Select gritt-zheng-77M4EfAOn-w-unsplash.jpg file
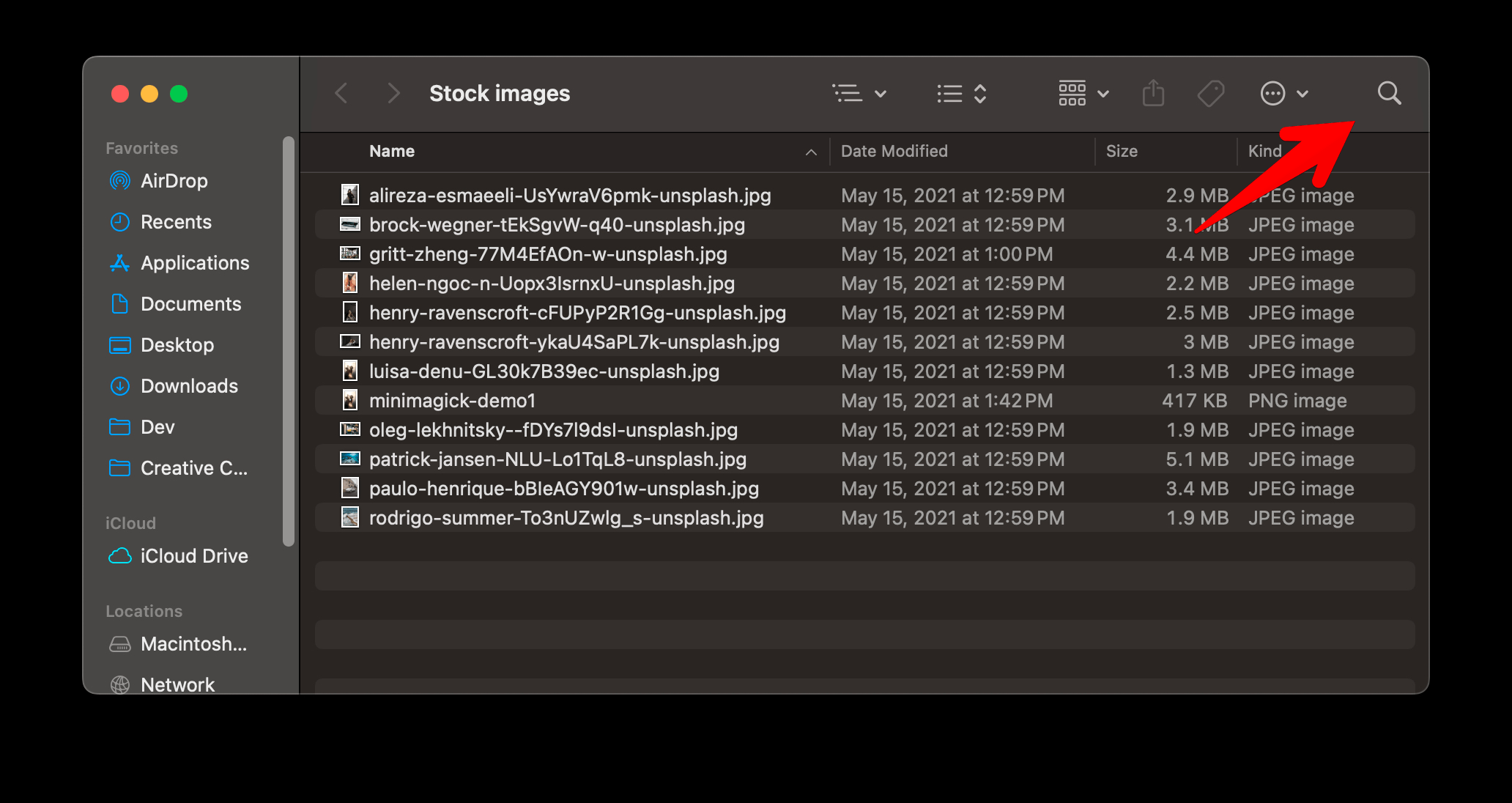The height and width of the screenshot is (803, 1512). tap(547, 254)
